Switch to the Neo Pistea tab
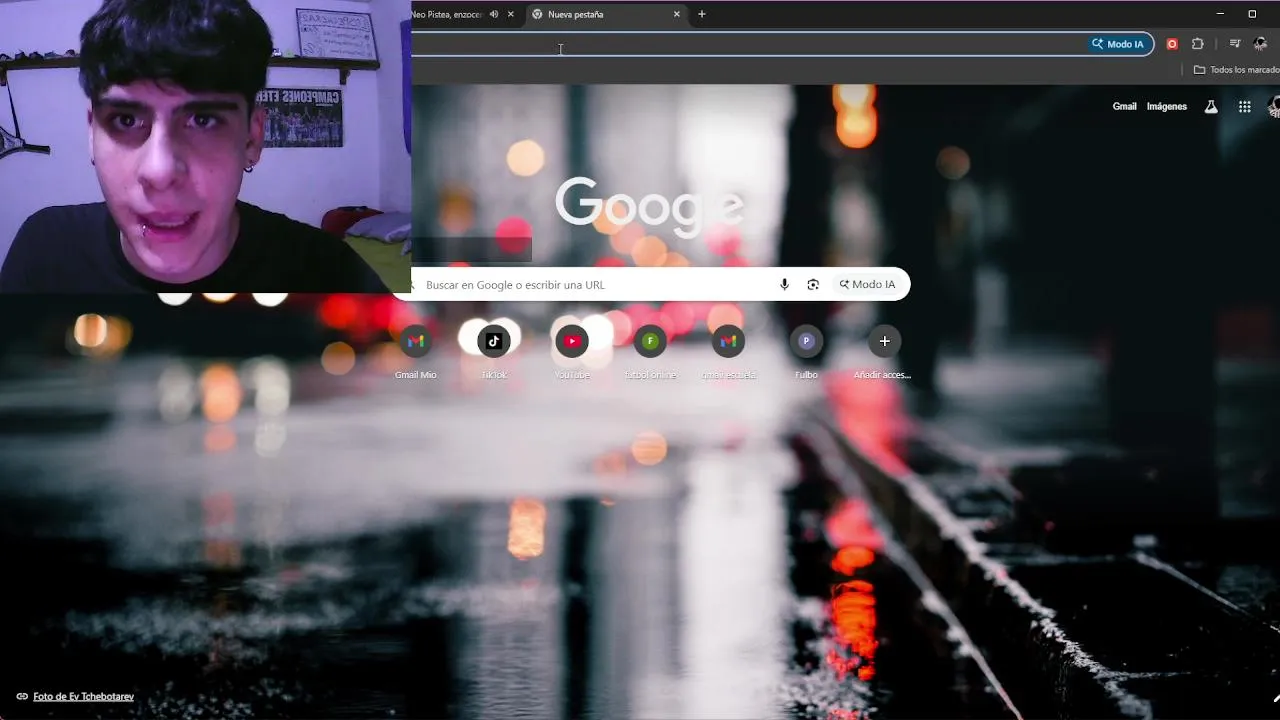1280x720 pixels. [447, 15]
